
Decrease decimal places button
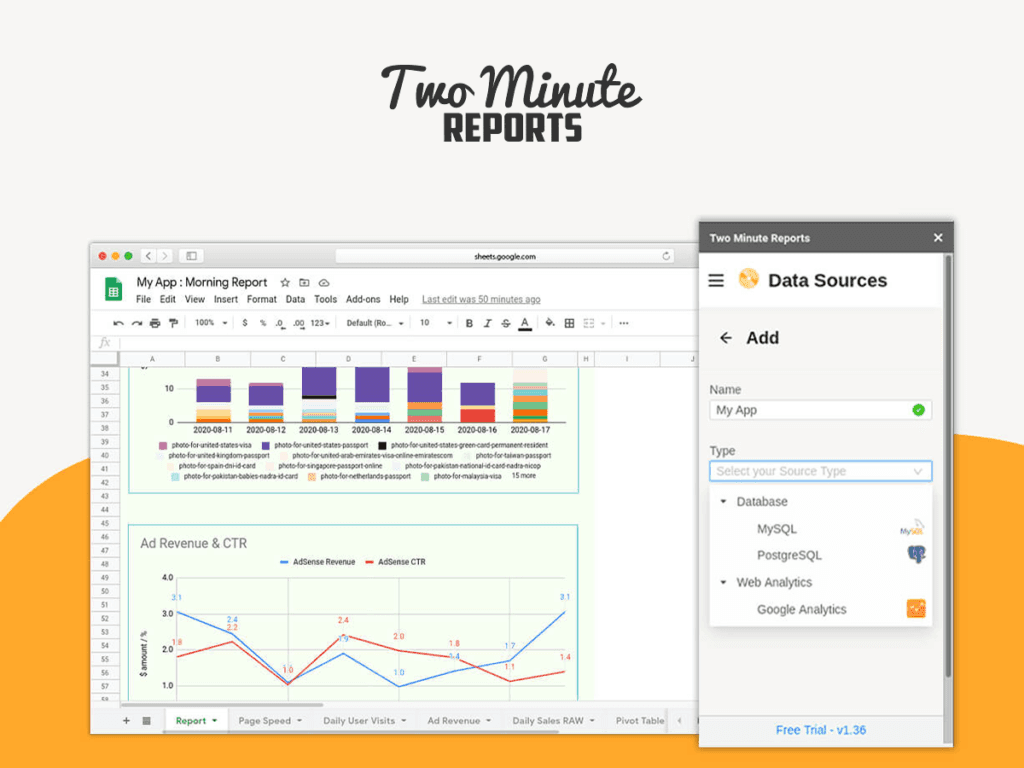point(280,323)
